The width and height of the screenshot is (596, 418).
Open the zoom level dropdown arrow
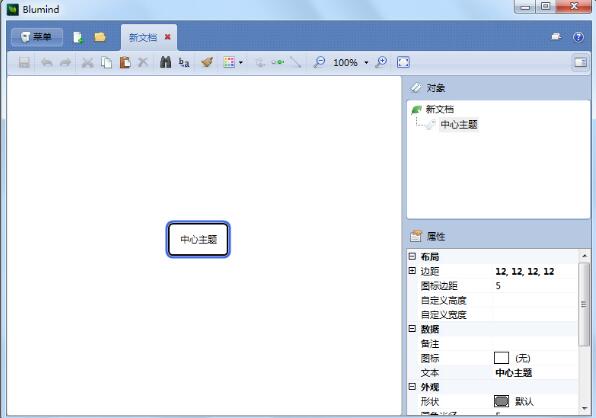tap(366, 62)
